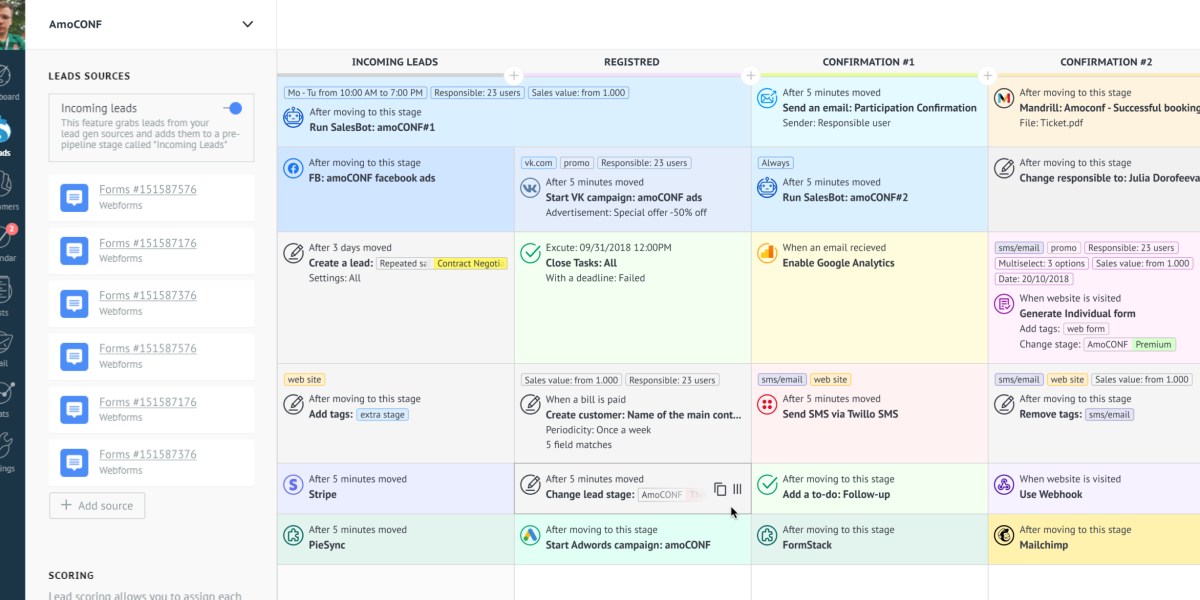Select the Multiselect: 3 options tag

tap(1040, 263)
